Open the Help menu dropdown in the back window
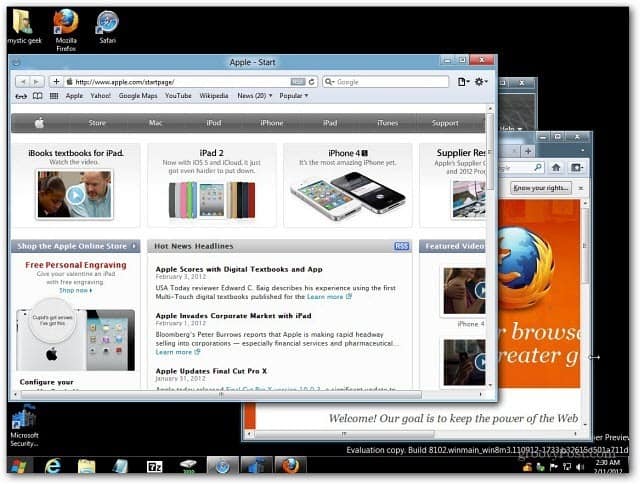The width and height of the screenshot is (640, 484). coord(511,129)
